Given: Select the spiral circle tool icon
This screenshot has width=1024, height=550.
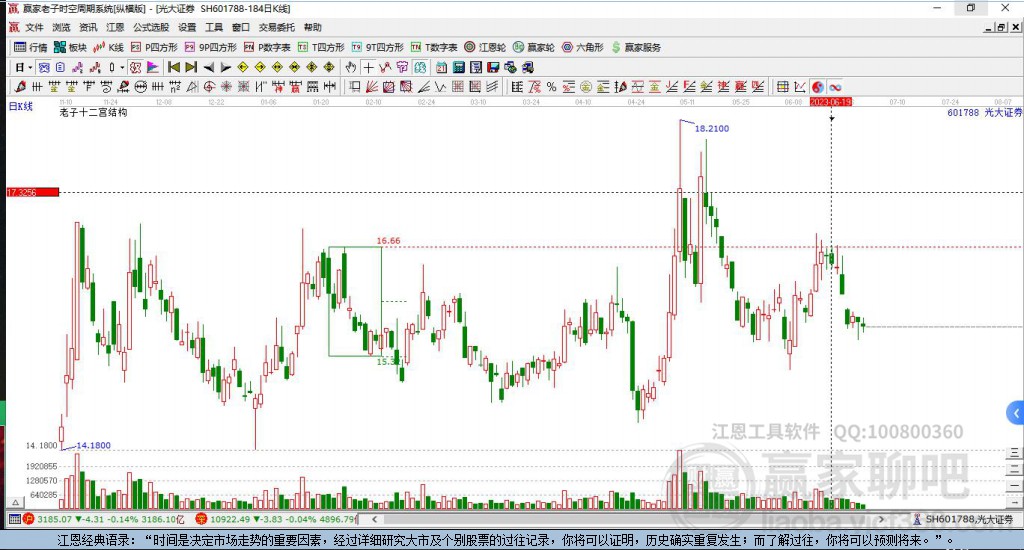Looking at the screenshot, I should click(x=209, y=86).
